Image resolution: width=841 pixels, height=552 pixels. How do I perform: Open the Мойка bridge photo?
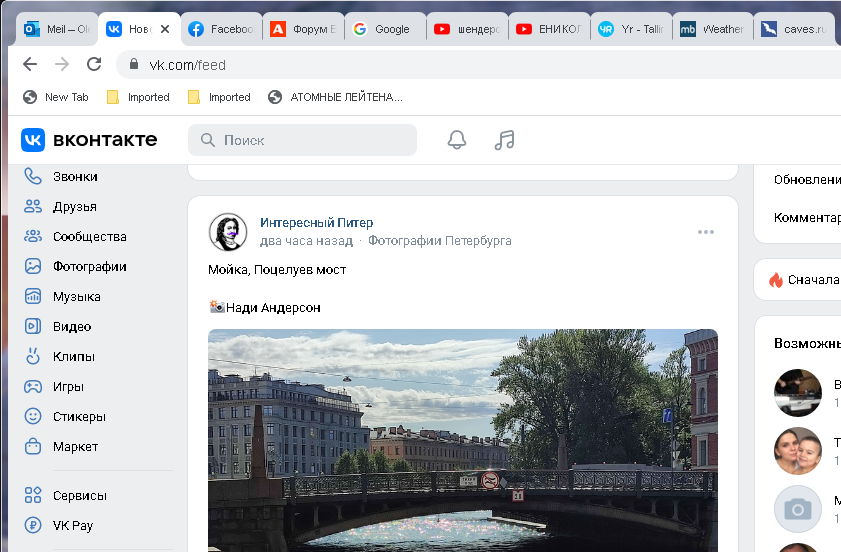pos(462,440)
